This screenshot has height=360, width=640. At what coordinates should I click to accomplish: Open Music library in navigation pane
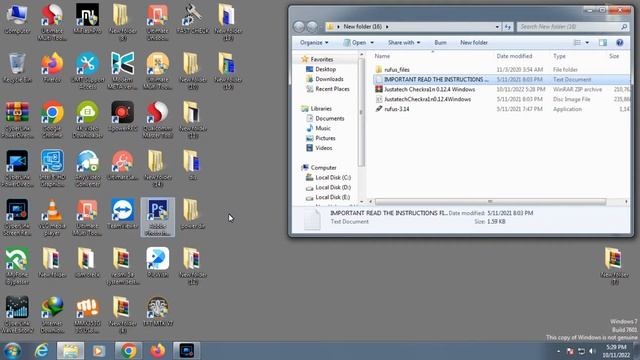[322, 128]
